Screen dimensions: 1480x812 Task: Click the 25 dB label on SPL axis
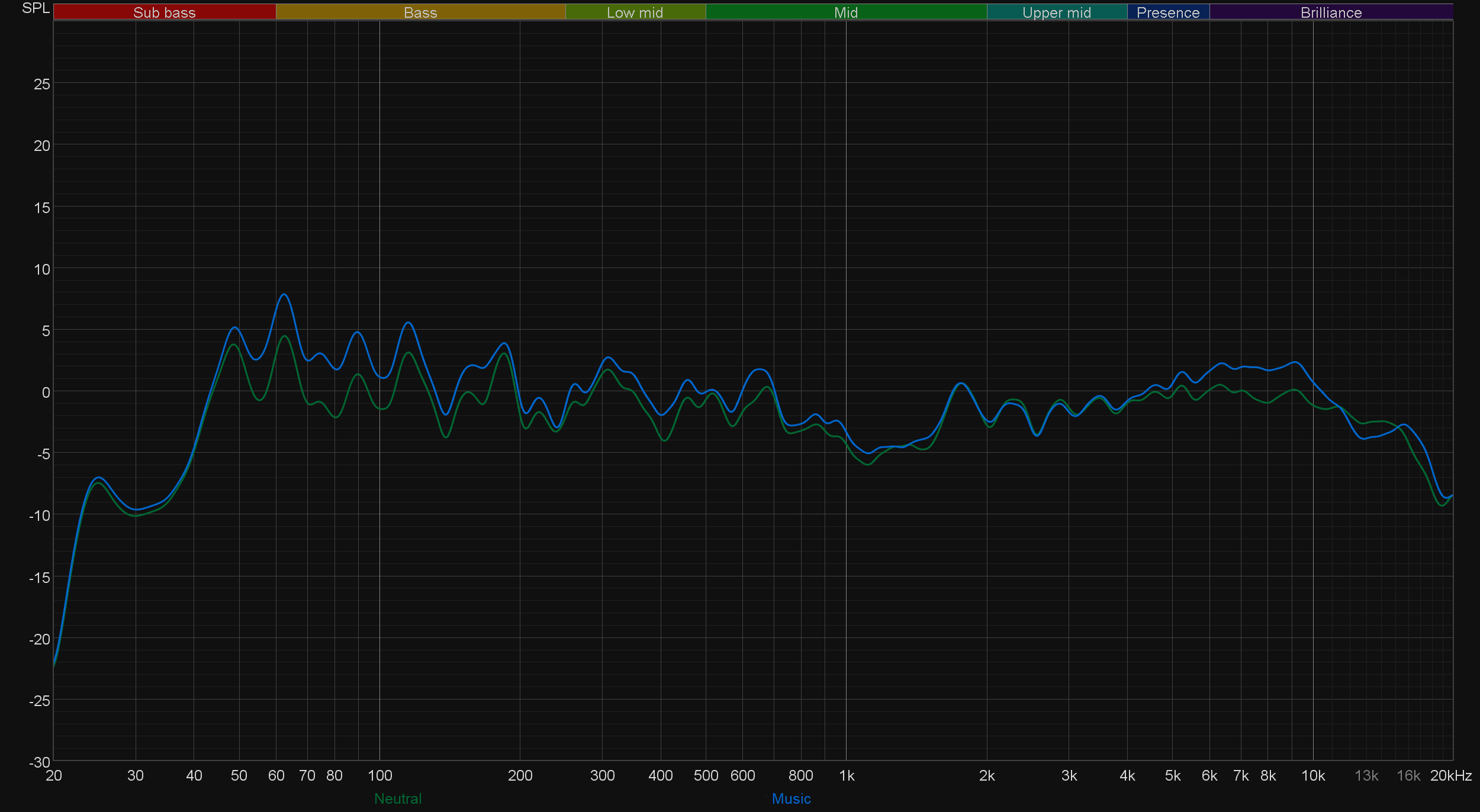coord(41,84)
